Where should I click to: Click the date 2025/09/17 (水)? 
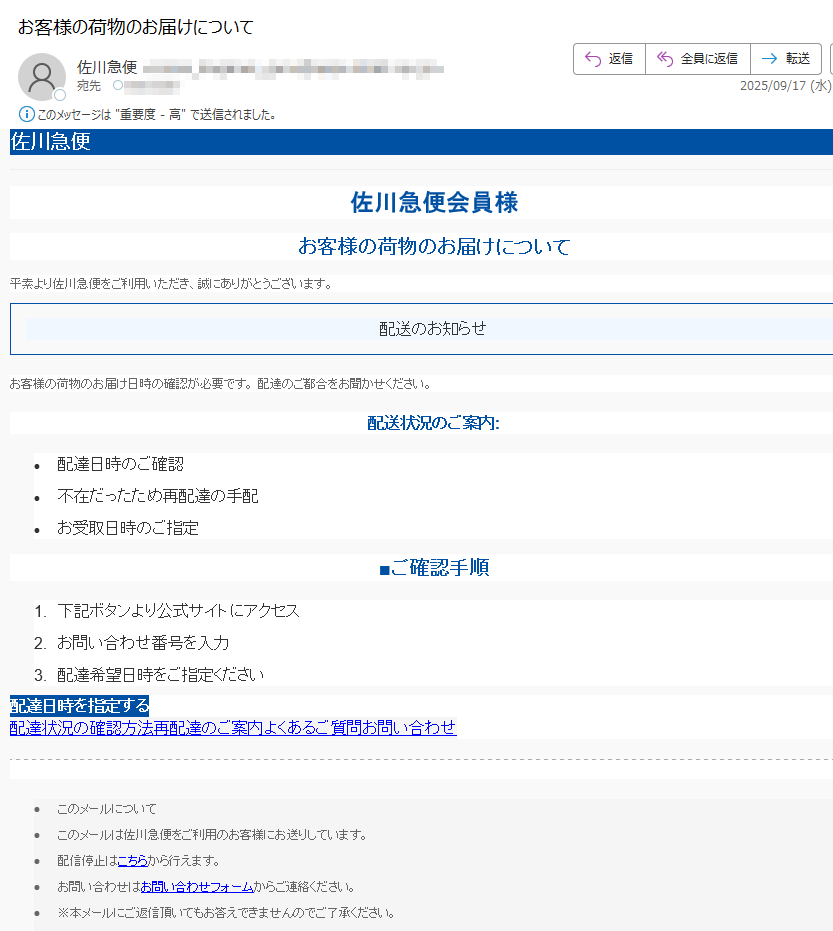pyautogui.click(x=785, y=86)
